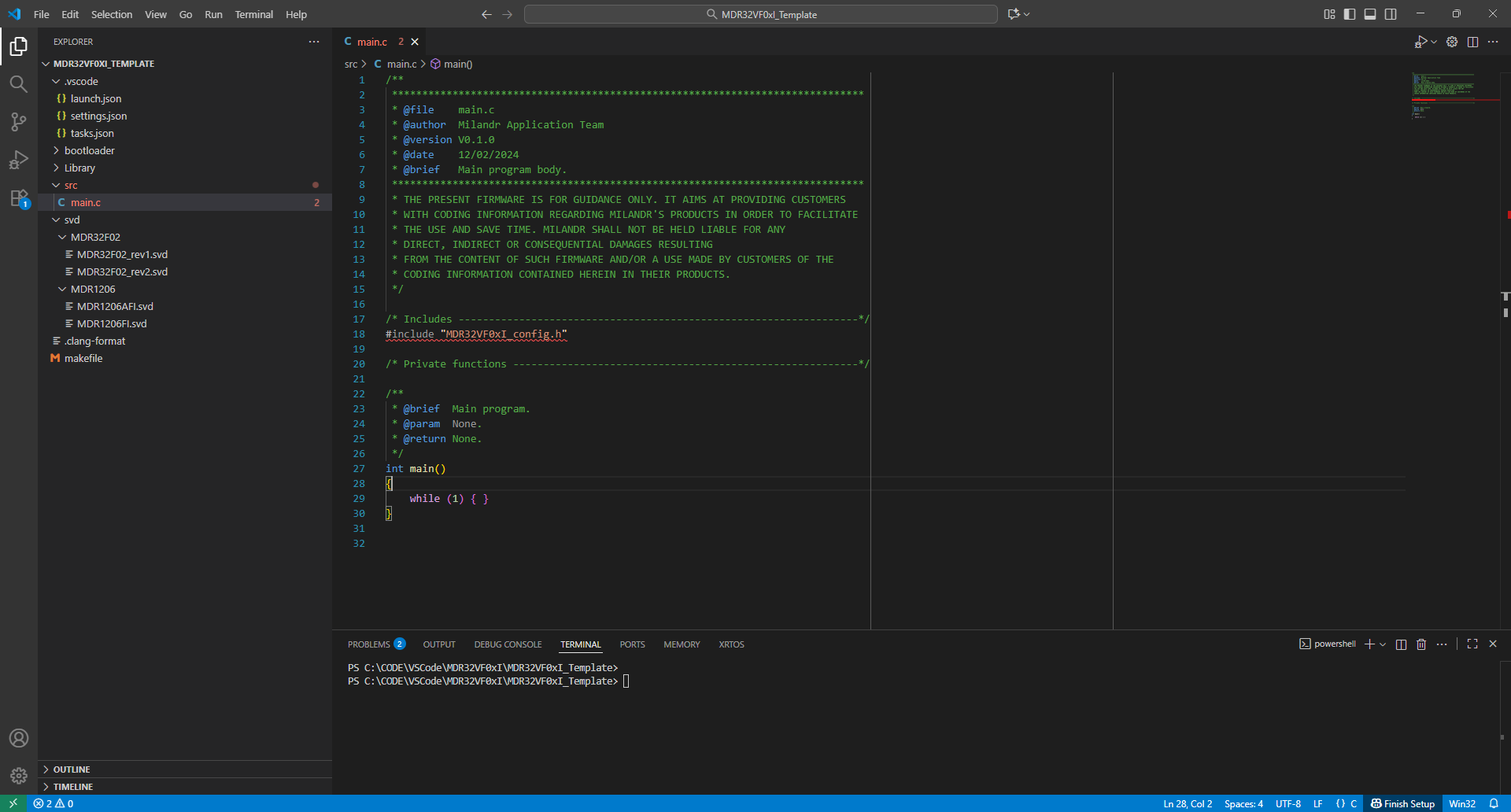Toggle the primary side bar visibility
Viewport: 1511px width, 812px height.
(x=1350, y=14)
